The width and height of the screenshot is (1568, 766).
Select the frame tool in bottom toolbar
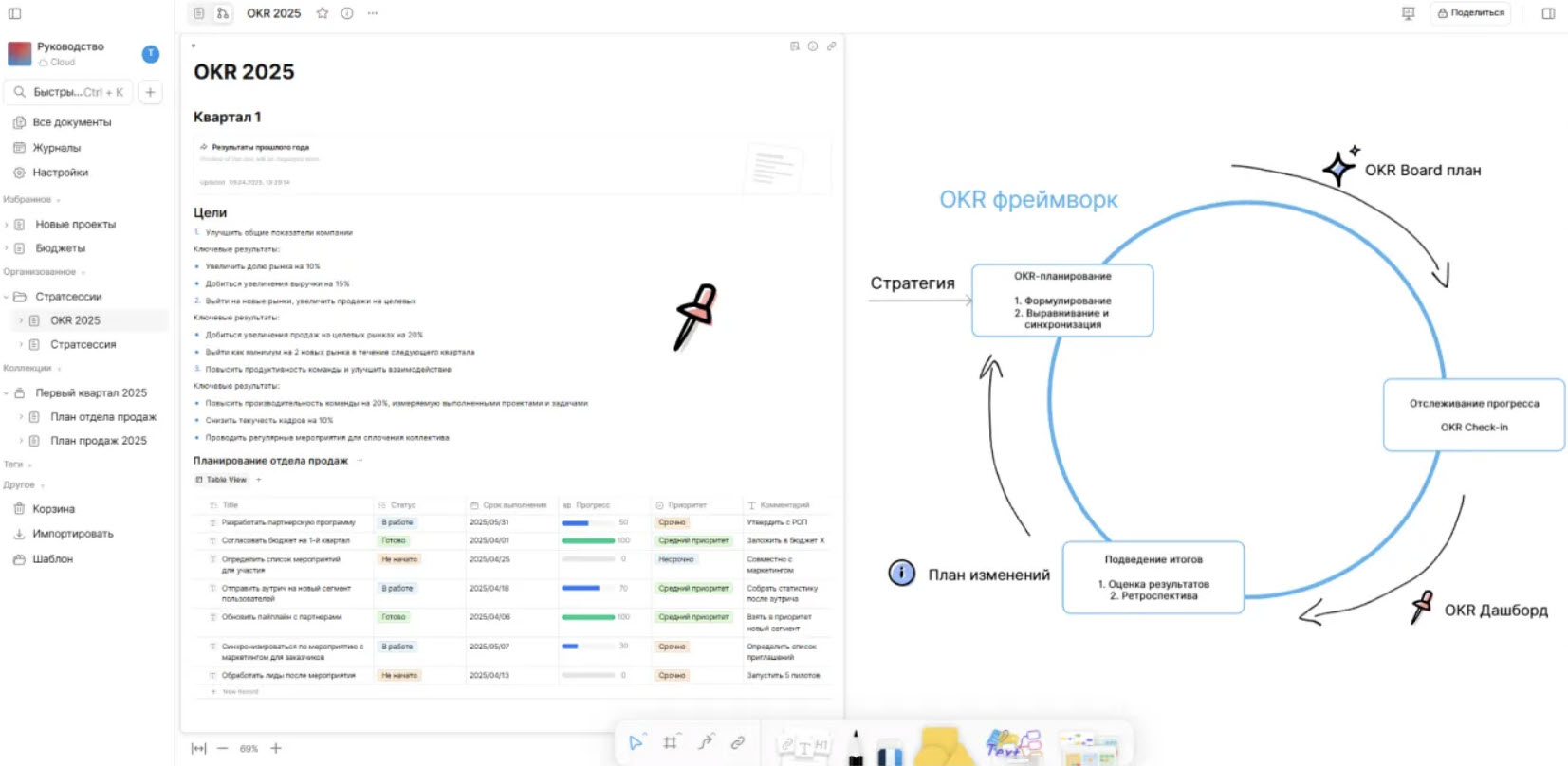click(x=671, y=742)
